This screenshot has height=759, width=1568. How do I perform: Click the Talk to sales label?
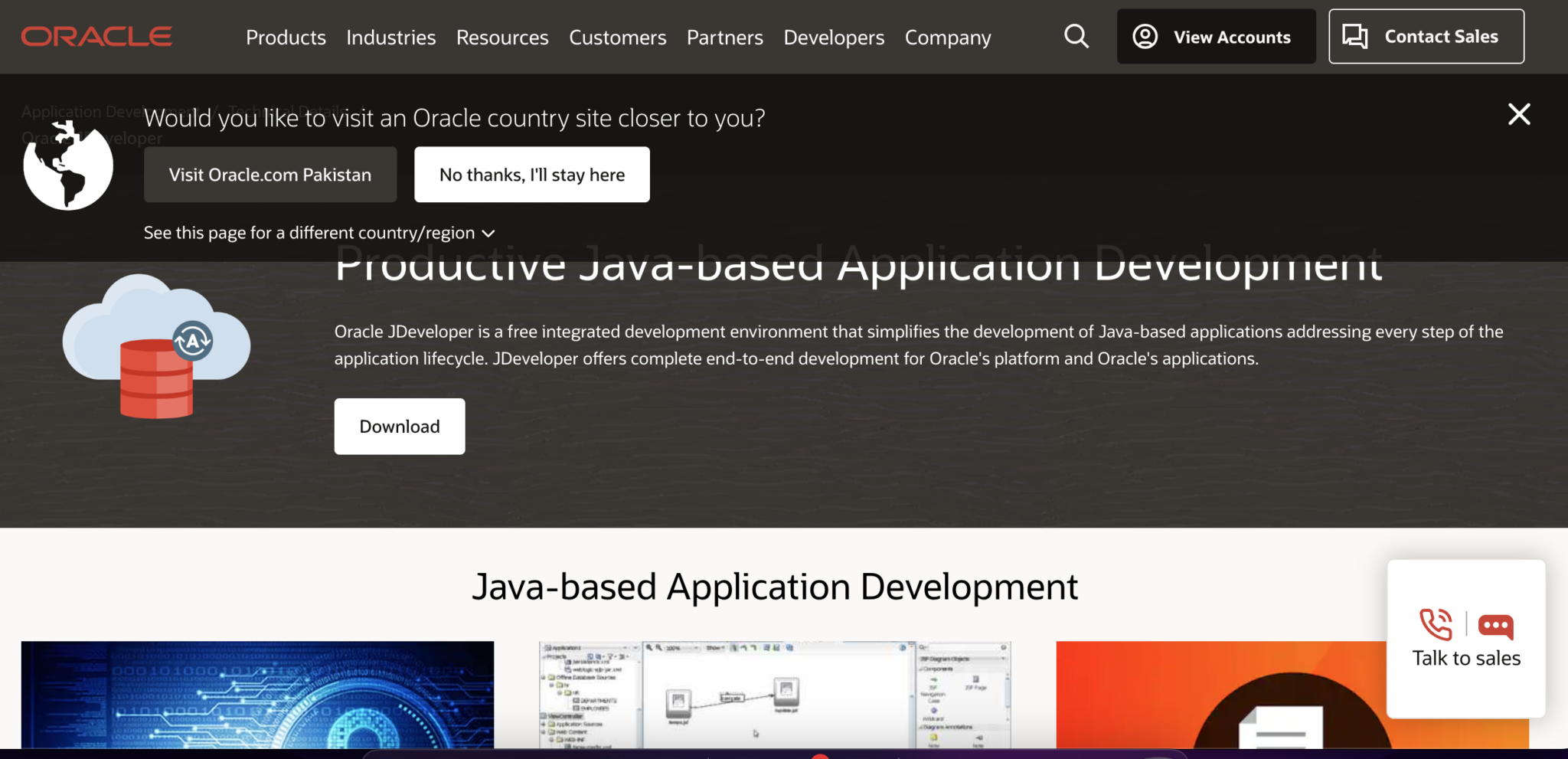coord(1466,659)
